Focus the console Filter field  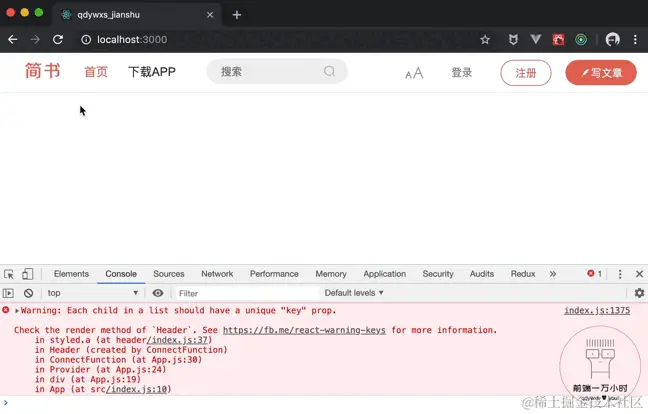click(247, 293)
